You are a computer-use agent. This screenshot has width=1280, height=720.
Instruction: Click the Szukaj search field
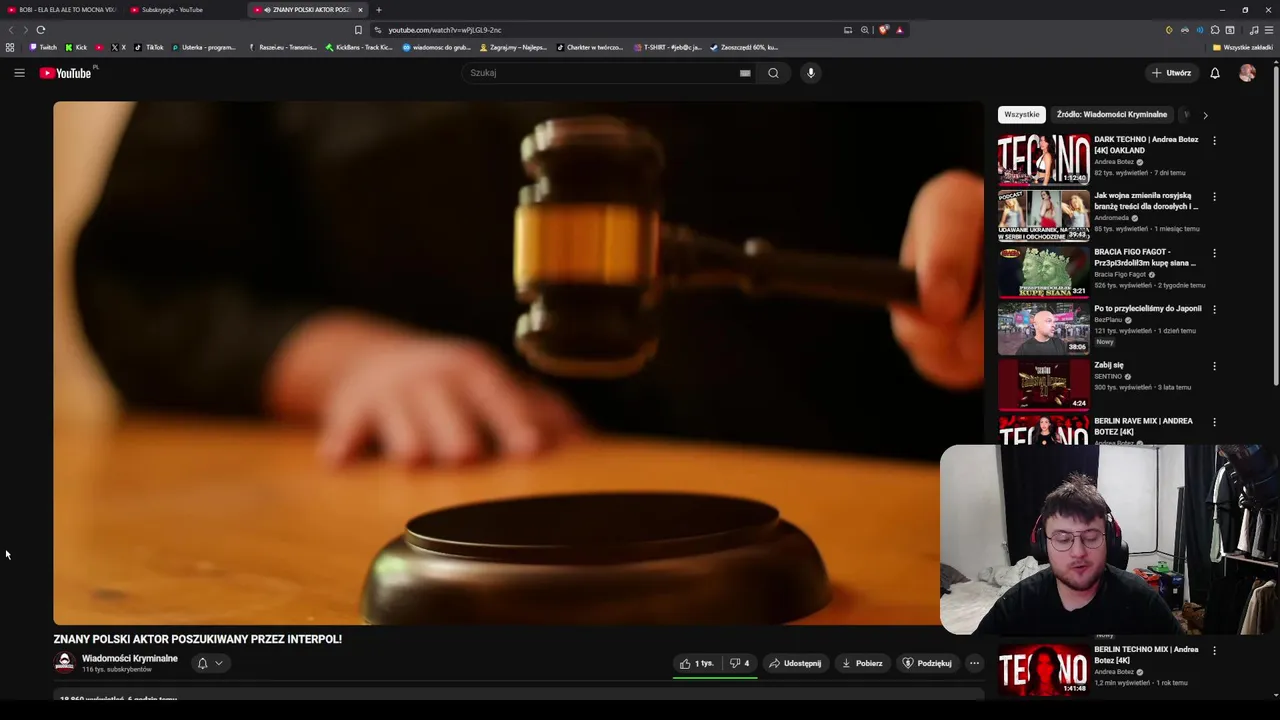[600, 73]
